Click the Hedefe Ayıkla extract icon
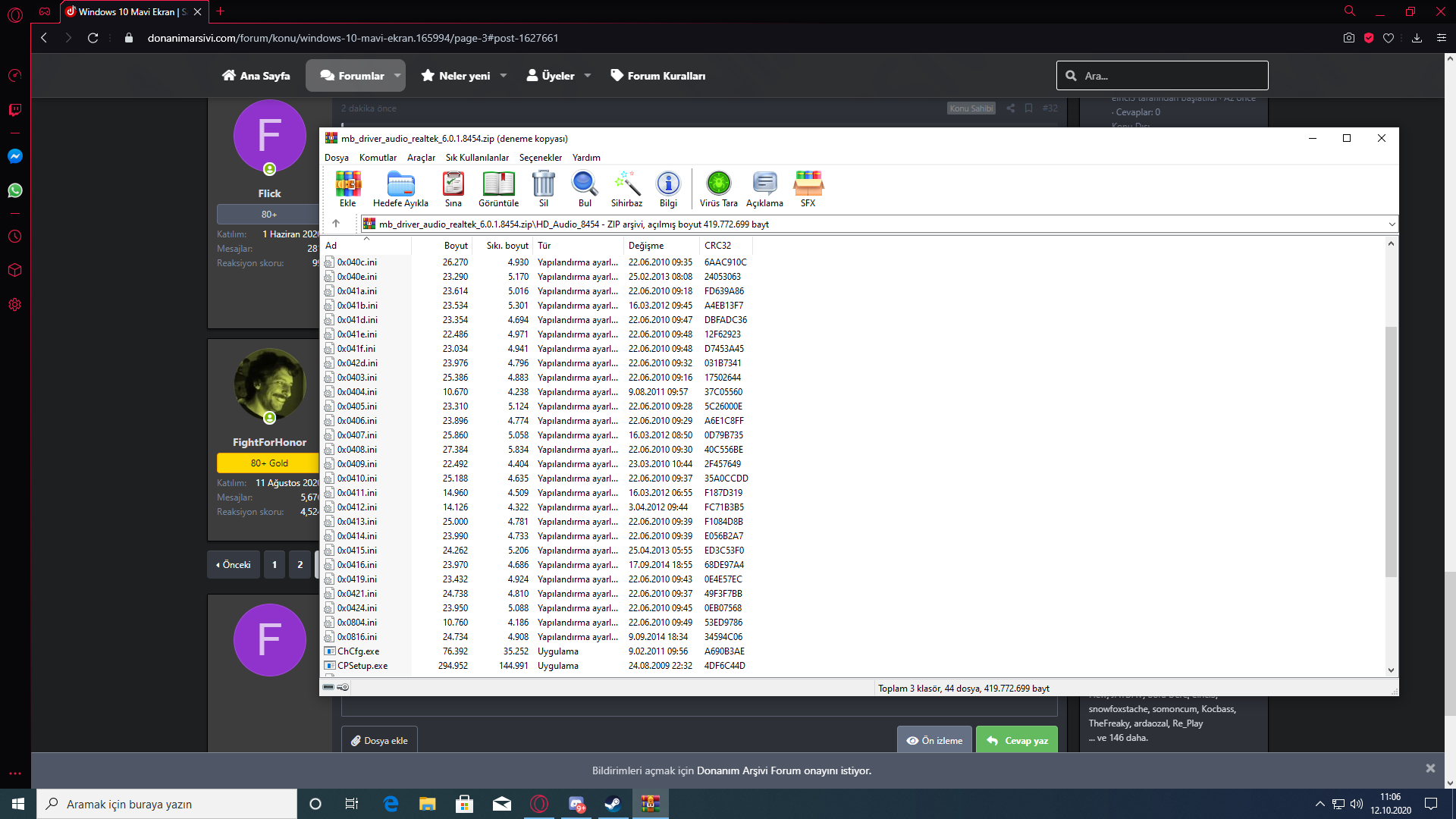The width and height of the screenshot is (1456, 819). (x=400, y=189)
